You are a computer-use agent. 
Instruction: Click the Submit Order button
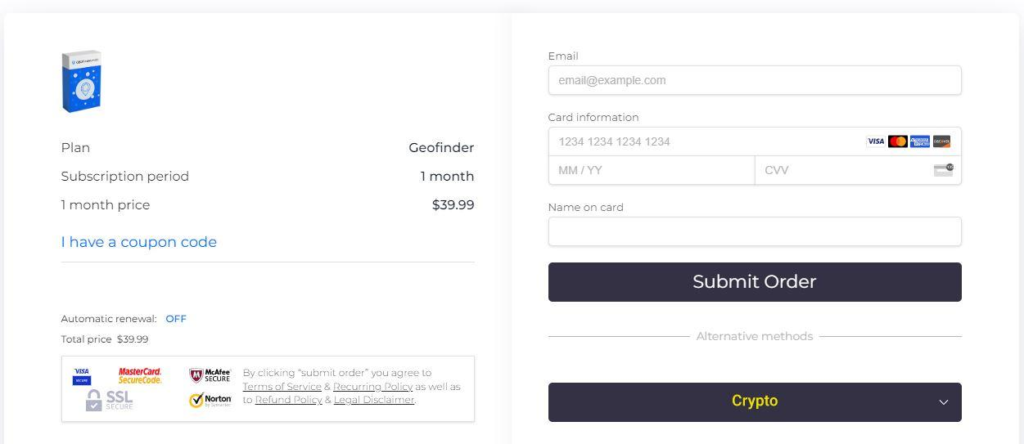click(x=755, y=282)
